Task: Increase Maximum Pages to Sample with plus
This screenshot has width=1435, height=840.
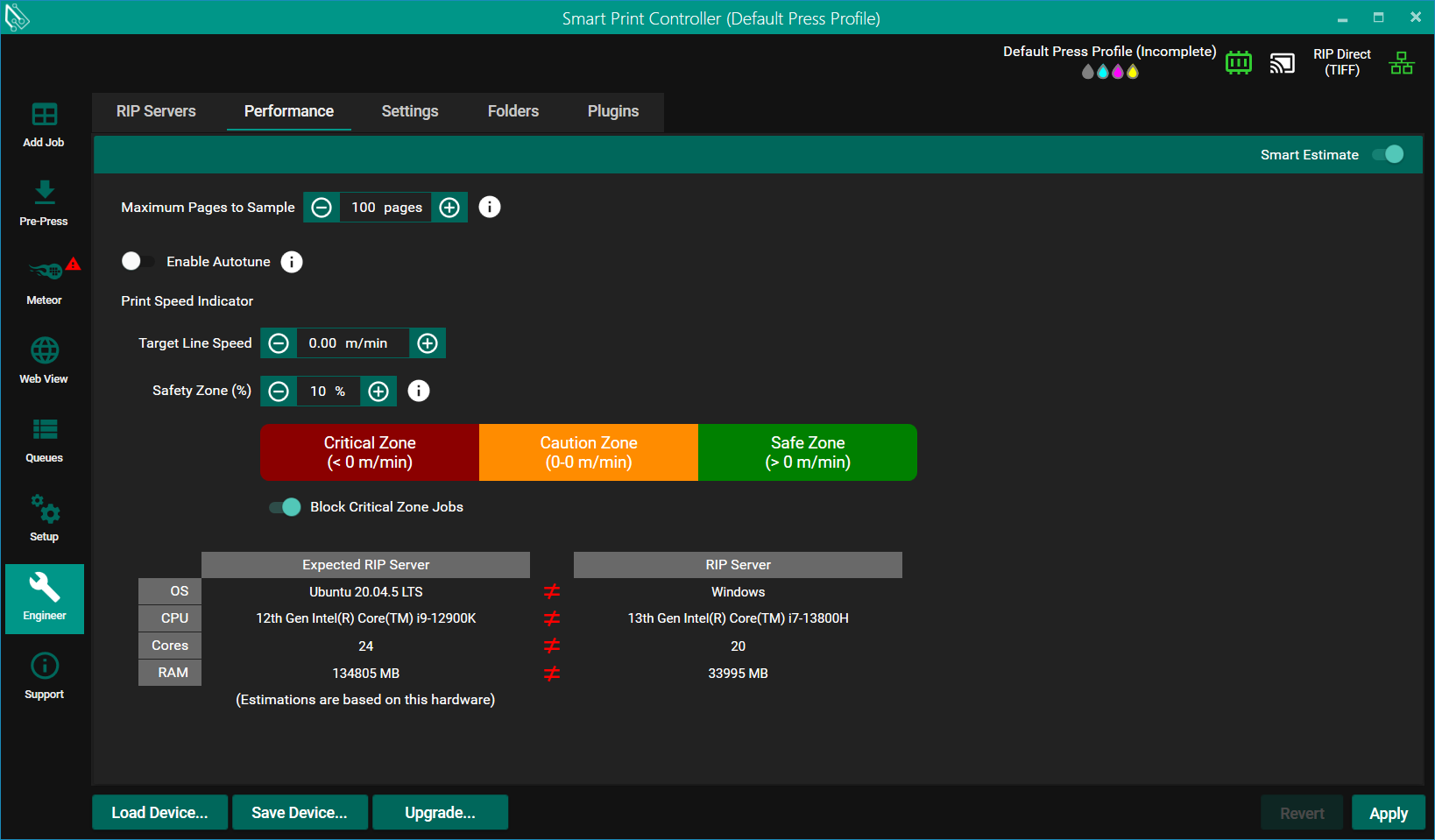Action: click(449, 208)
